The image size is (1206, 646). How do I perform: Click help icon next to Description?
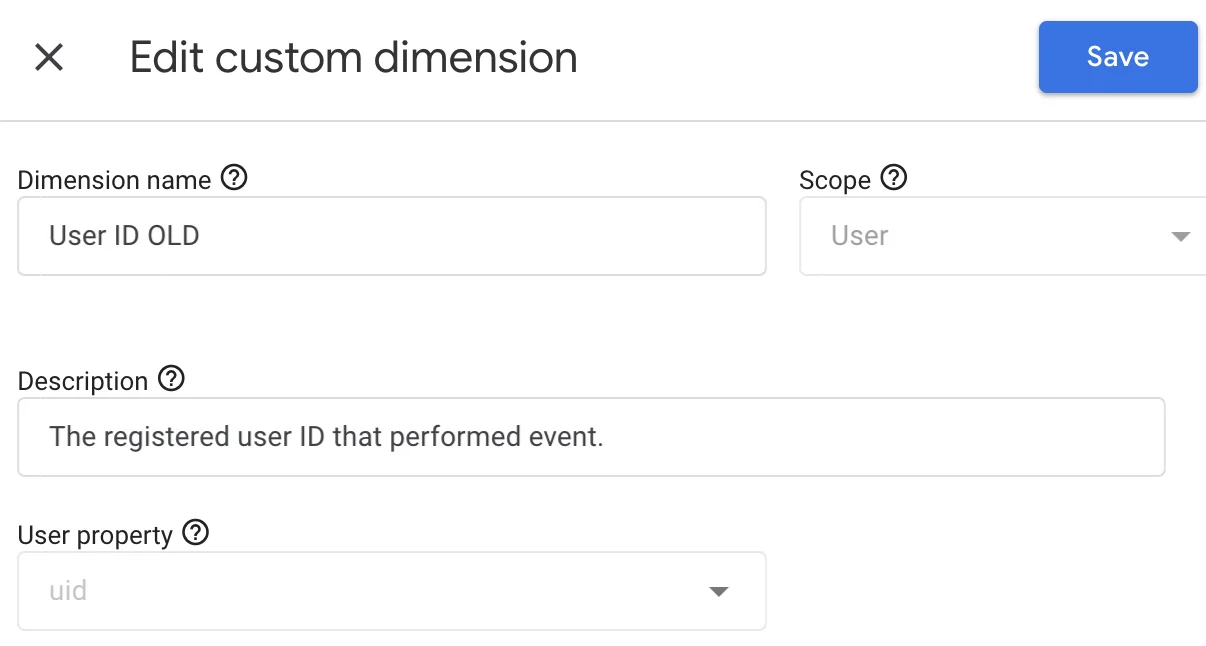[x=172, y=379]
